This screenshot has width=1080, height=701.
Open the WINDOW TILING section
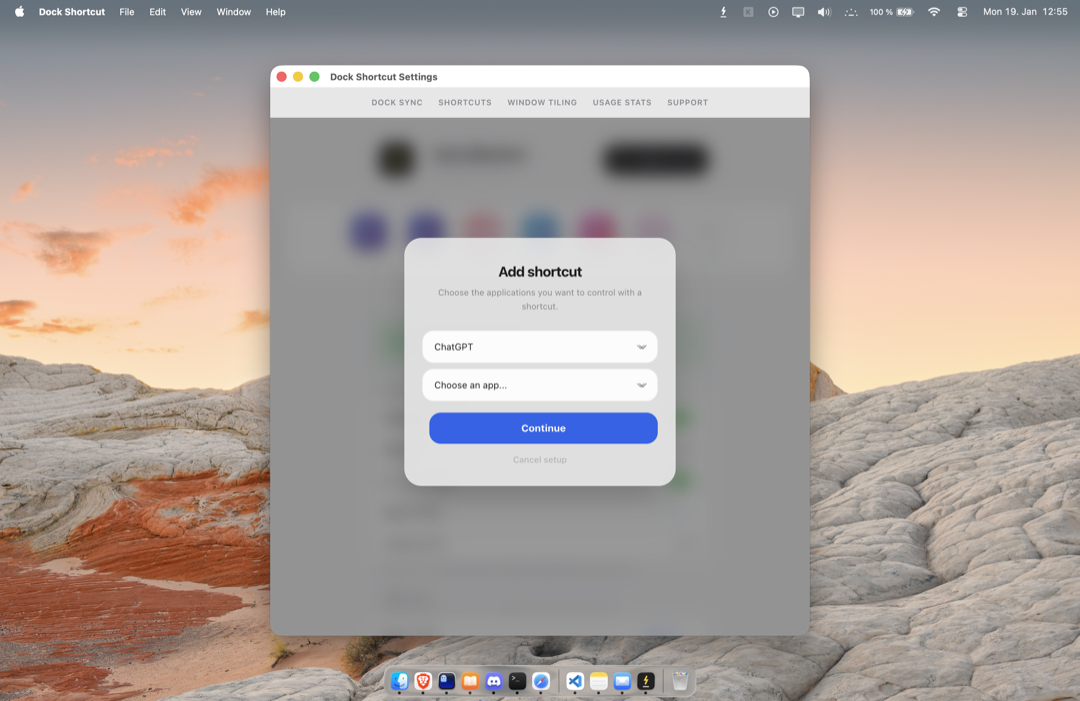542,102
